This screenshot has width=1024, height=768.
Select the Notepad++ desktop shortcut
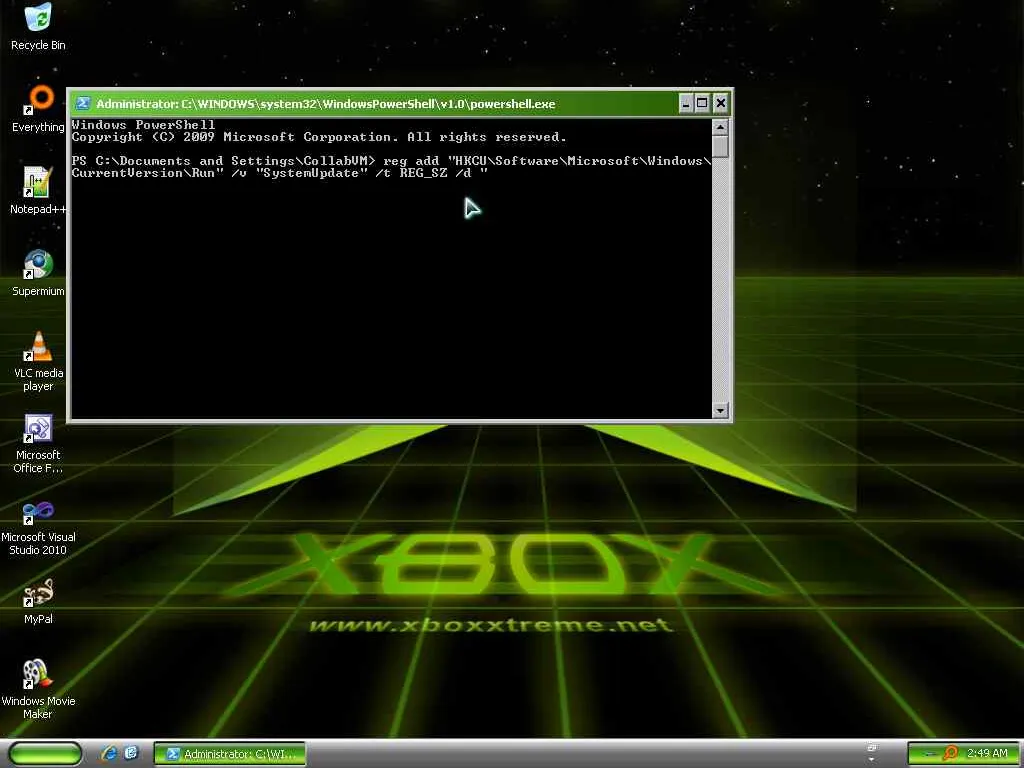(x=38, y=191)
